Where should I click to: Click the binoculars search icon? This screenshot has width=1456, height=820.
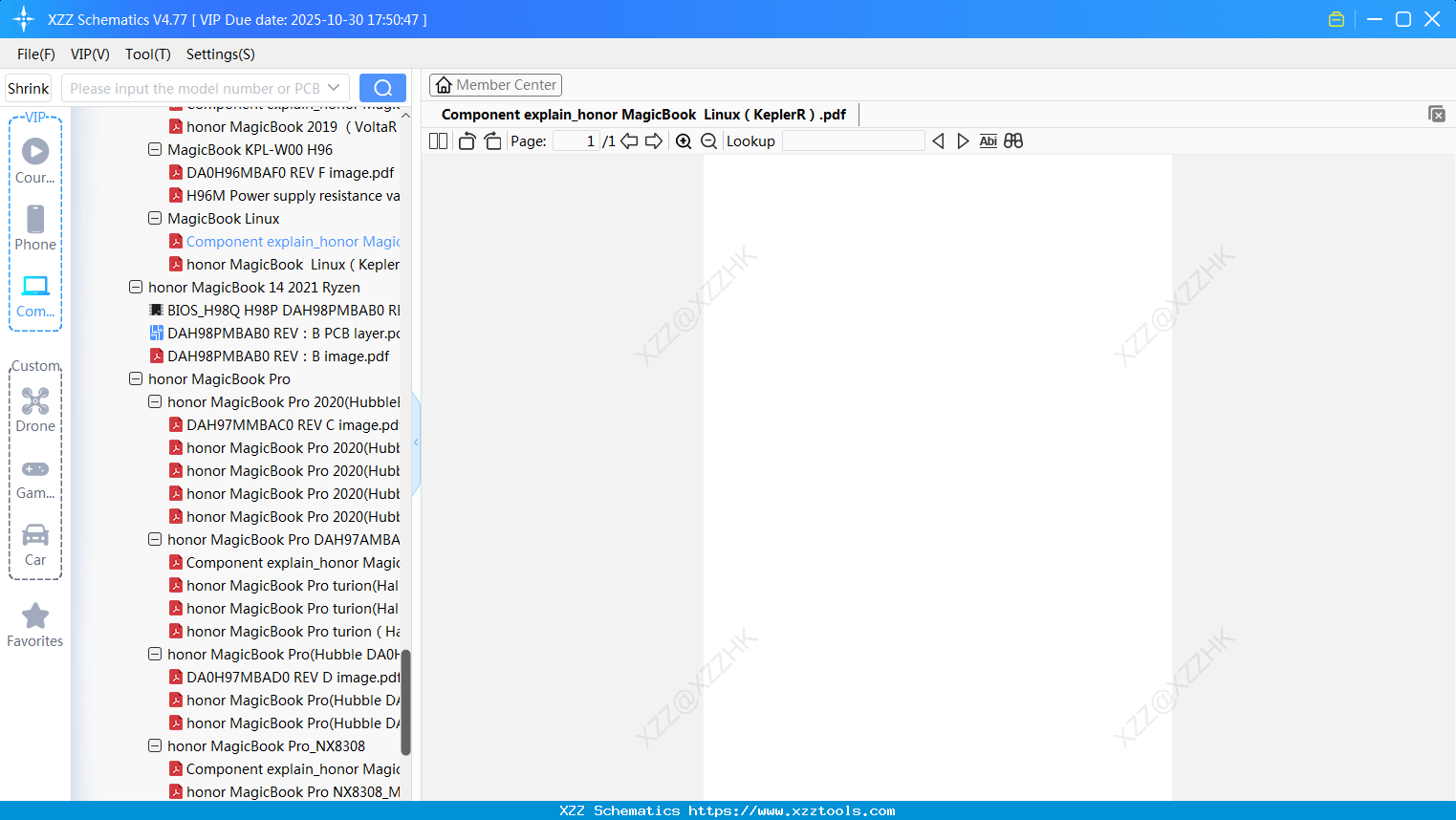click(1013, 141)
